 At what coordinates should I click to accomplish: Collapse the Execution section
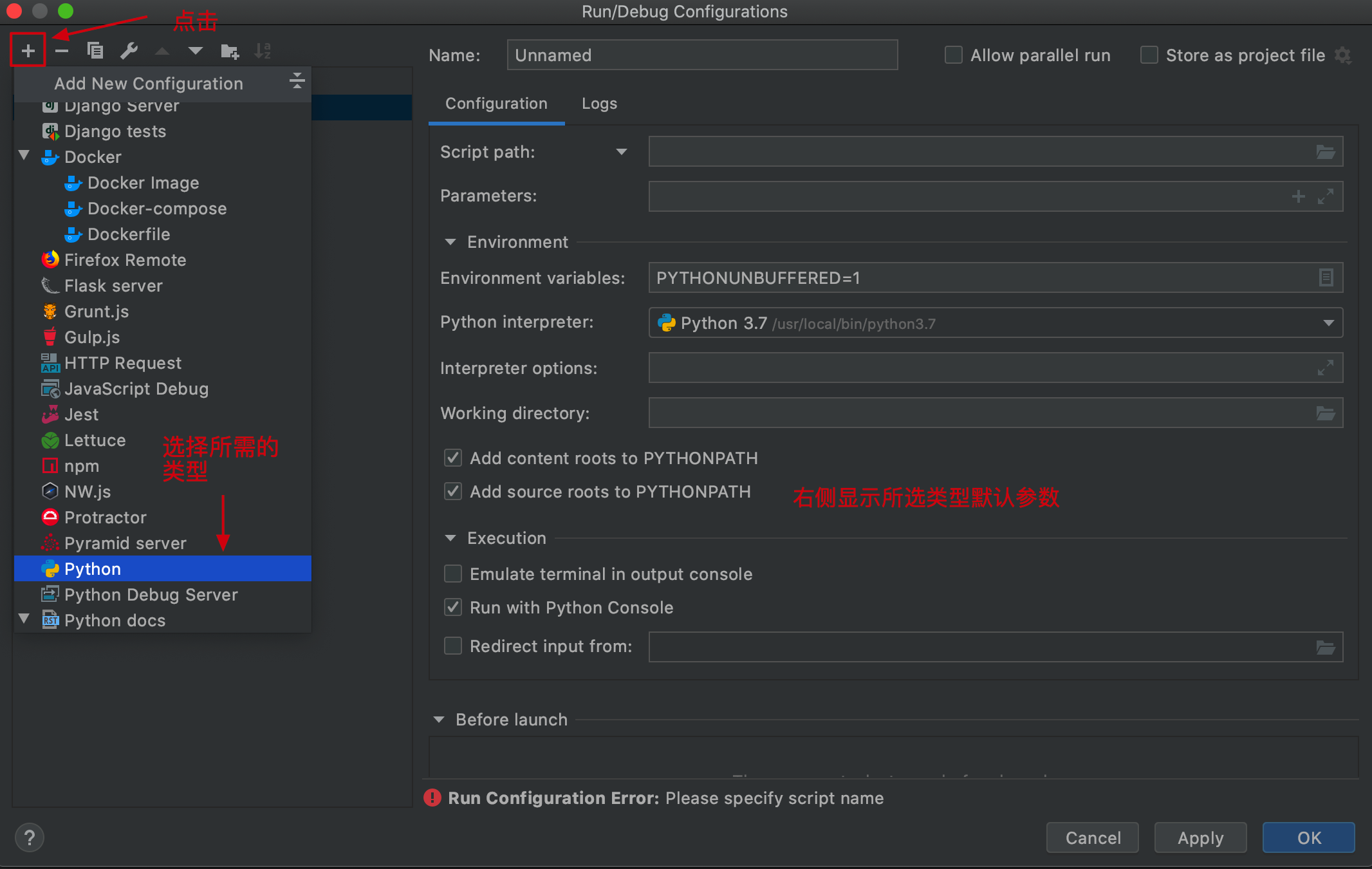(x=450, y=538)
